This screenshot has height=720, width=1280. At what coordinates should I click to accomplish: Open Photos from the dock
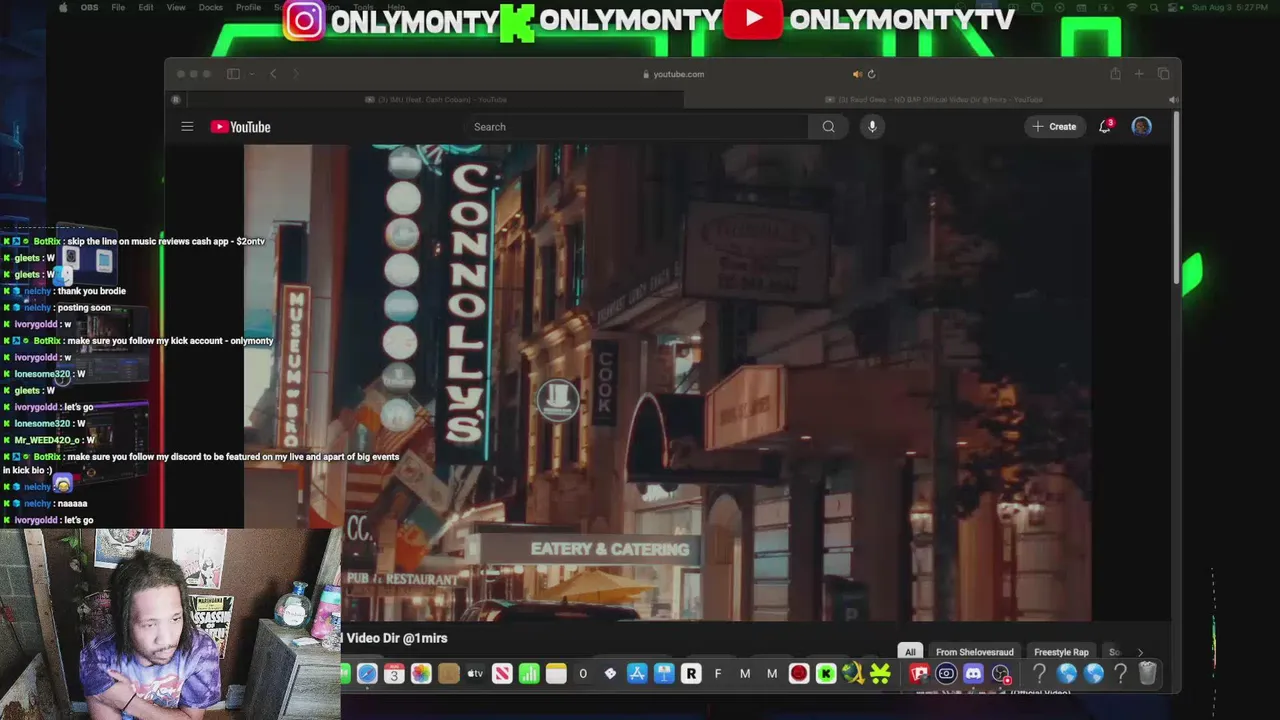[421, 674]
